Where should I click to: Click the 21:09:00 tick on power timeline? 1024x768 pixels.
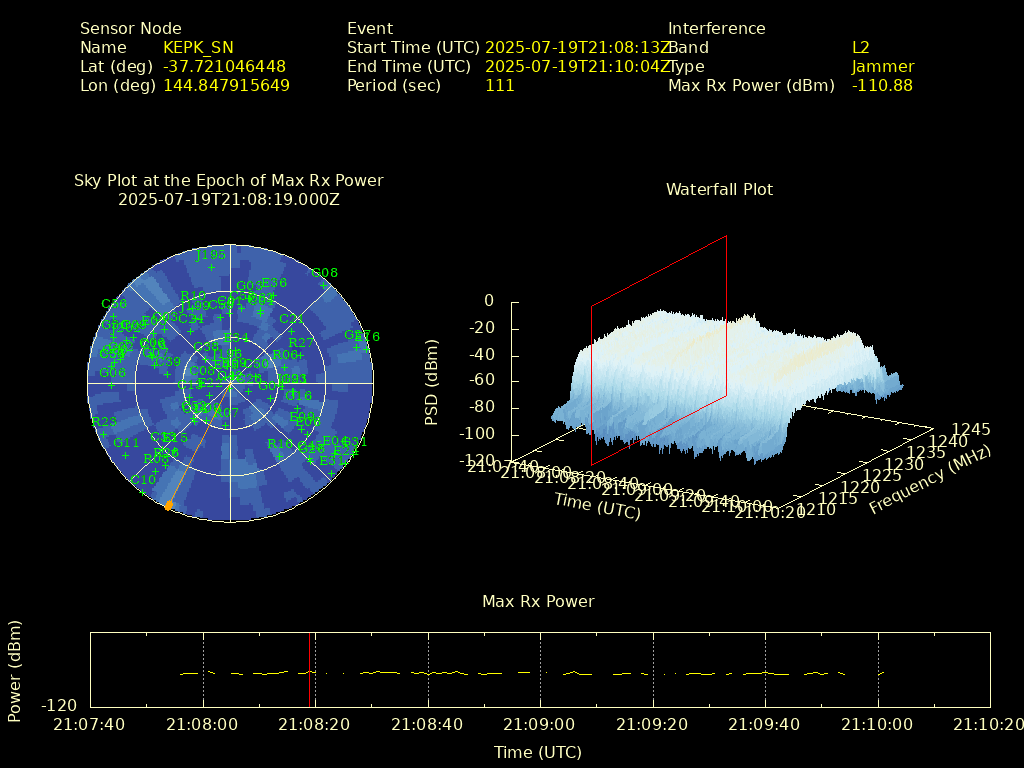(x=540, y=723)
